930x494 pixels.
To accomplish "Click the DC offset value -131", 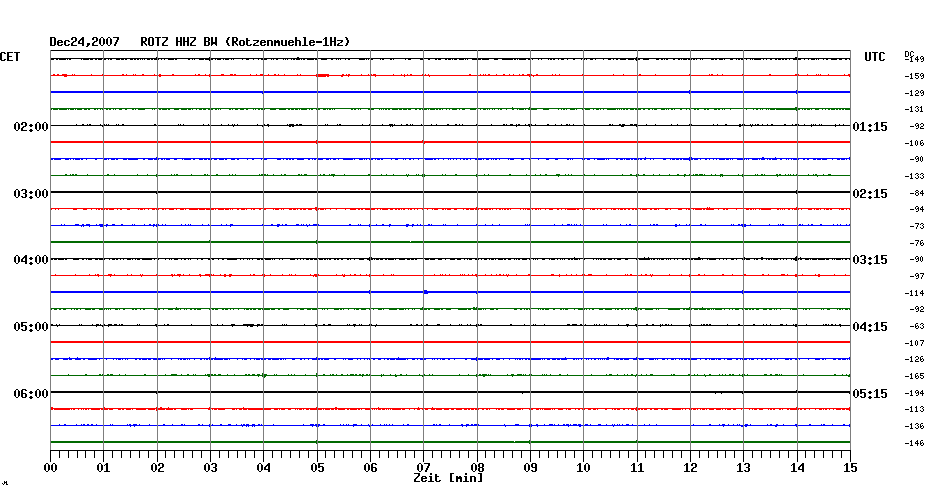I will [915, 110].
